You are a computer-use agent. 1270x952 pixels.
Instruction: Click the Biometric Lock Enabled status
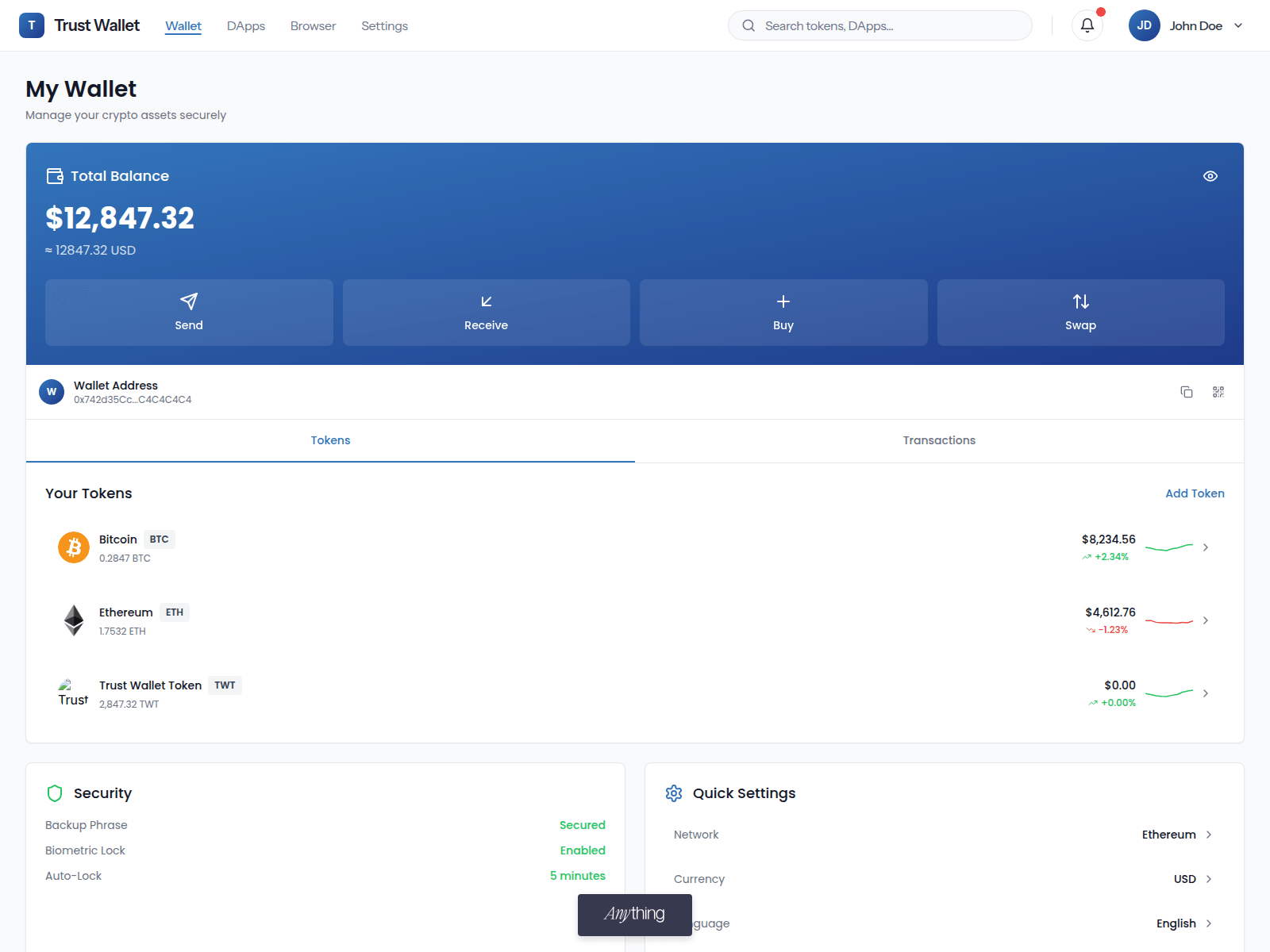[x=583, y=850]
